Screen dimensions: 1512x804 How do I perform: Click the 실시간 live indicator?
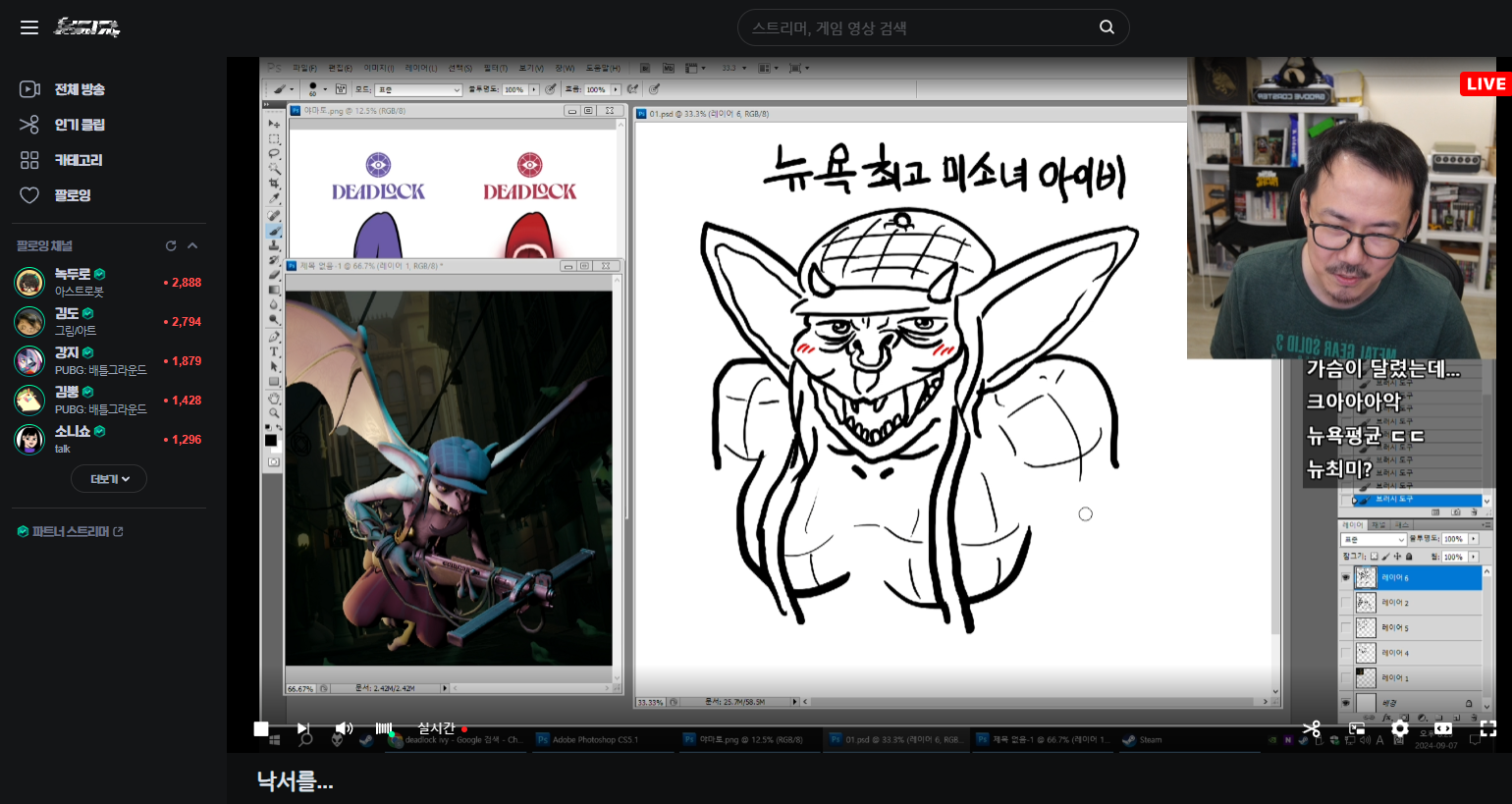click(442, 728)
